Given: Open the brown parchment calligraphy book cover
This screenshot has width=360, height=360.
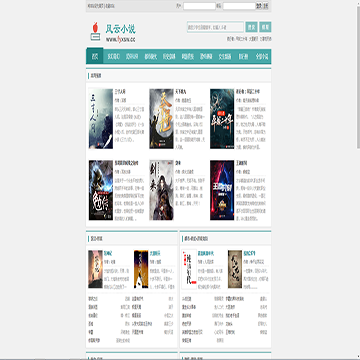Looking at the screenshot, I should [x=235, y=269].
